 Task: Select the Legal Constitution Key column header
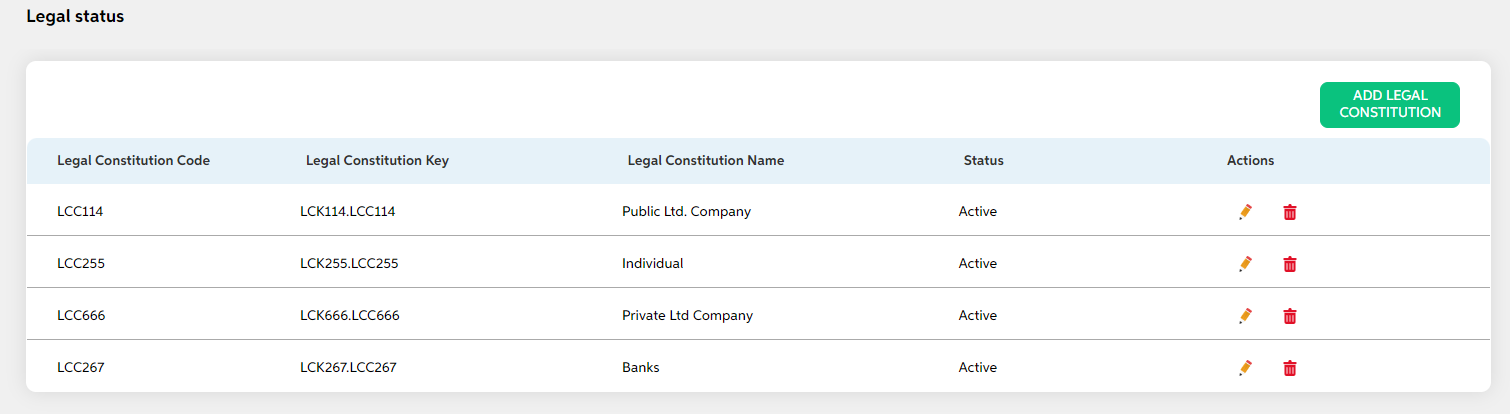(377, 160)
